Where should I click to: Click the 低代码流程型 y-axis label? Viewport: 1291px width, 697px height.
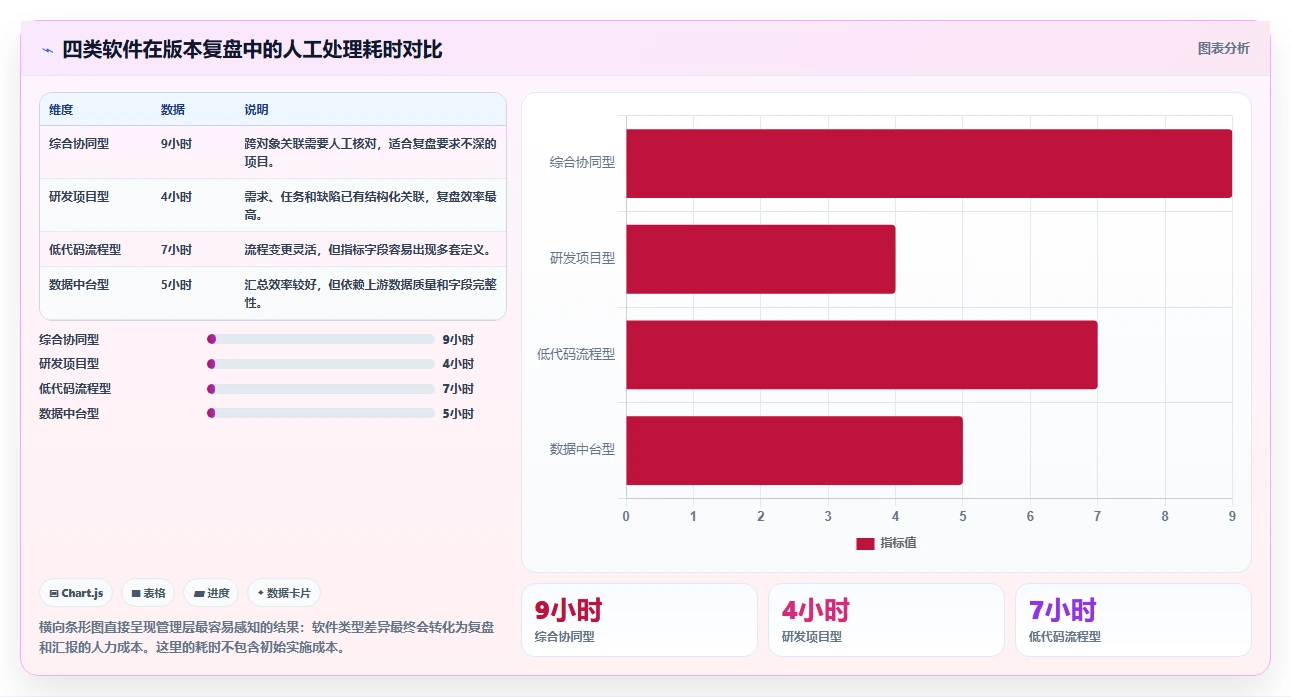point(576,354)
